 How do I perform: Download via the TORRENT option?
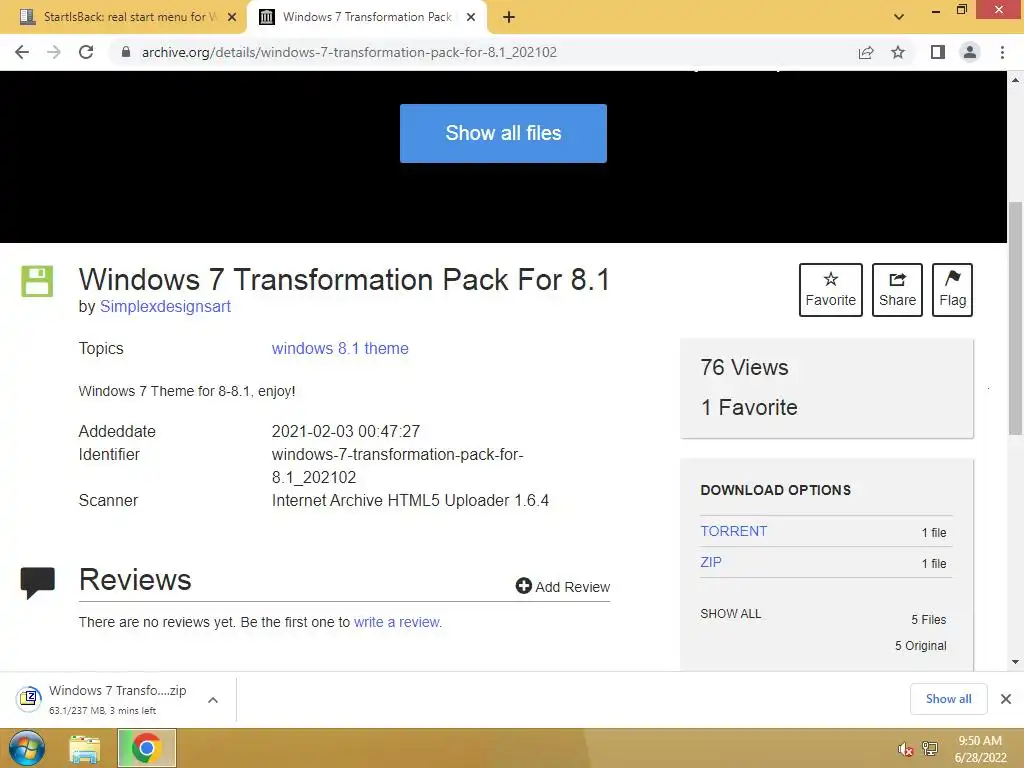tap(734, 532)
